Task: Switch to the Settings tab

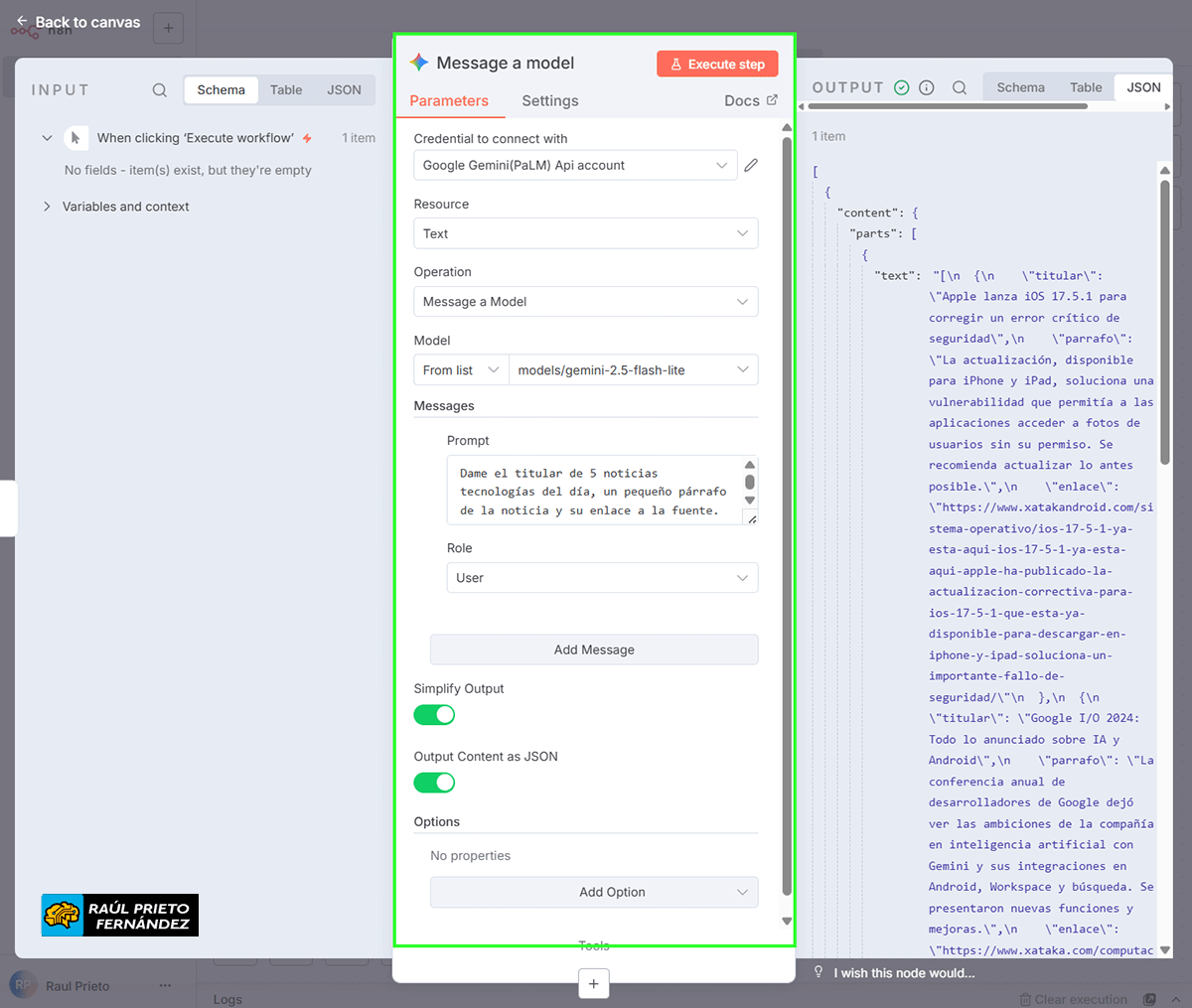Action: tap(549, 100)
